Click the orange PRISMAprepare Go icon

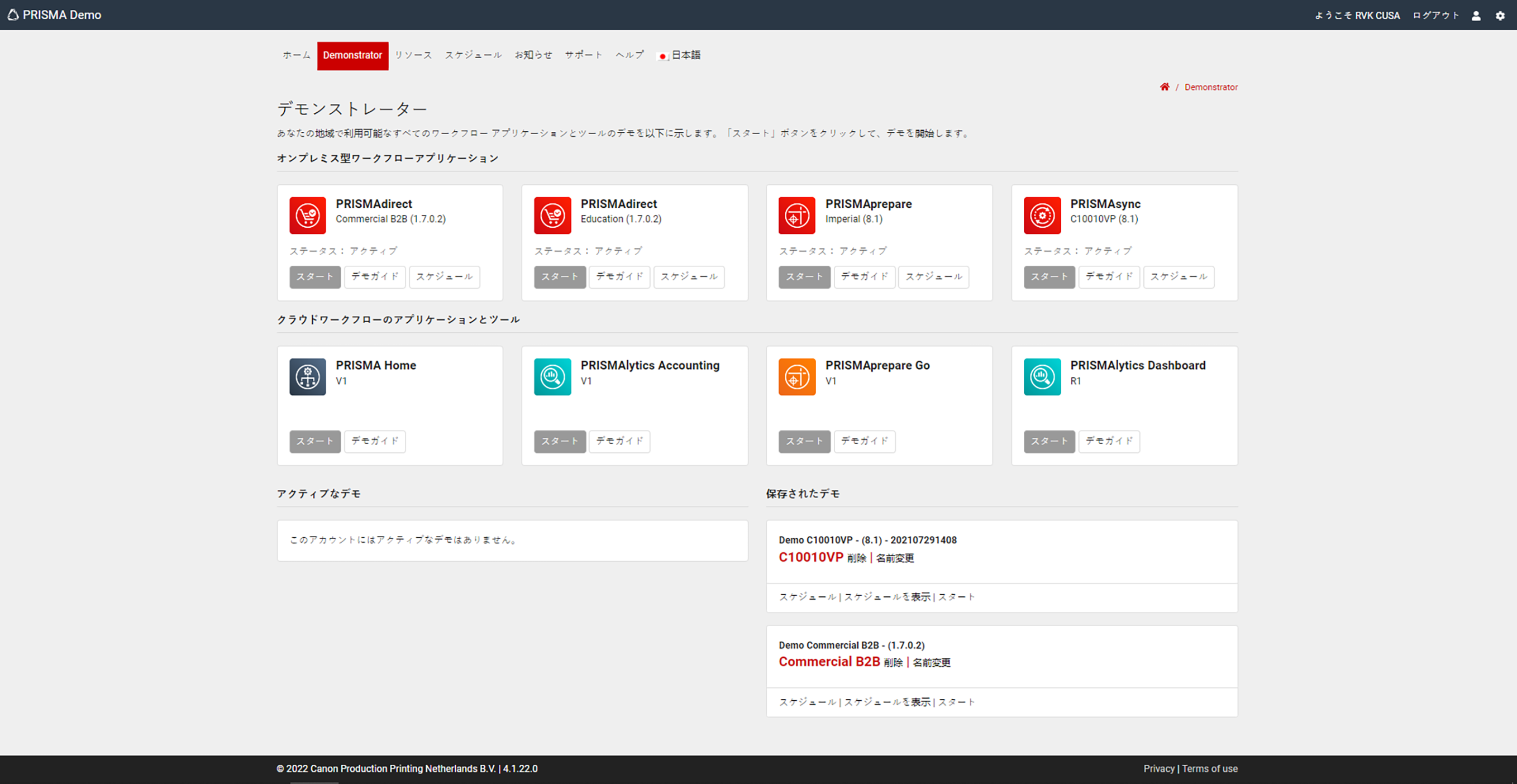(797, 377)
